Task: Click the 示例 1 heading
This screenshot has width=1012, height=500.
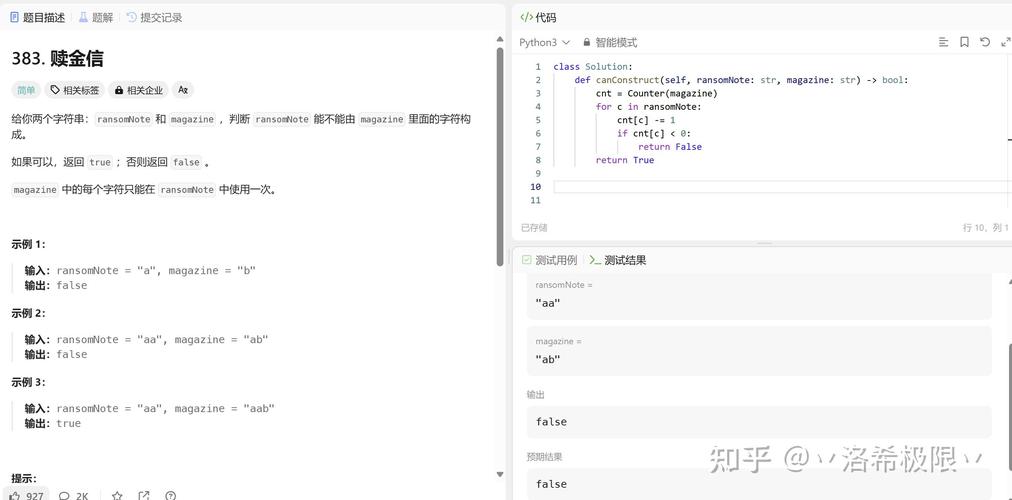Action: (28, 245)
